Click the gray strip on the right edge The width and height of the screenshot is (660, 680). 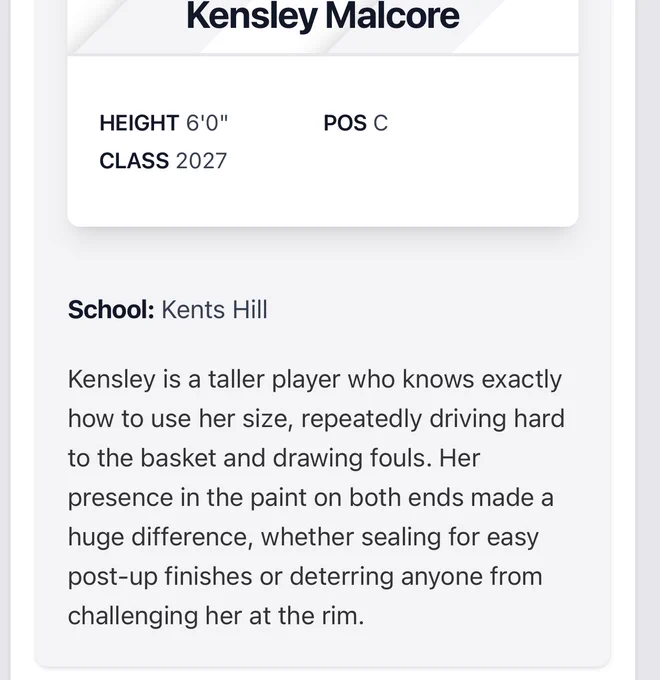tap(648, 340)
